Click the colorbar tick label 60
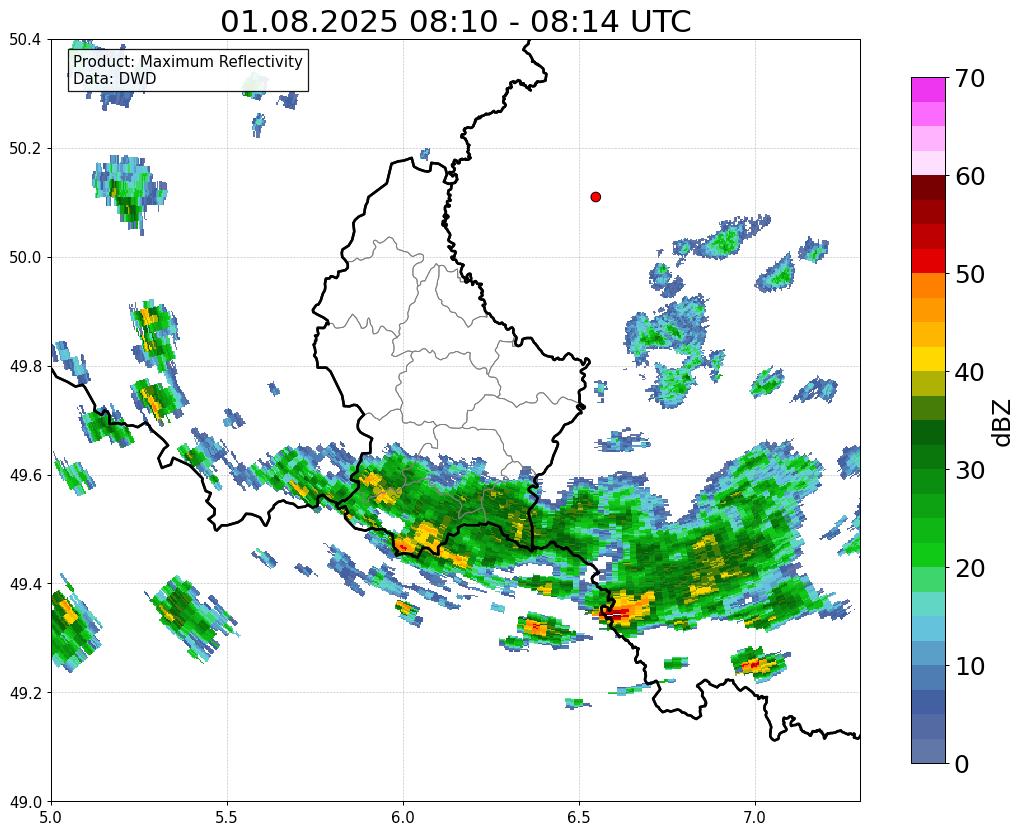 tap(970, 176)
